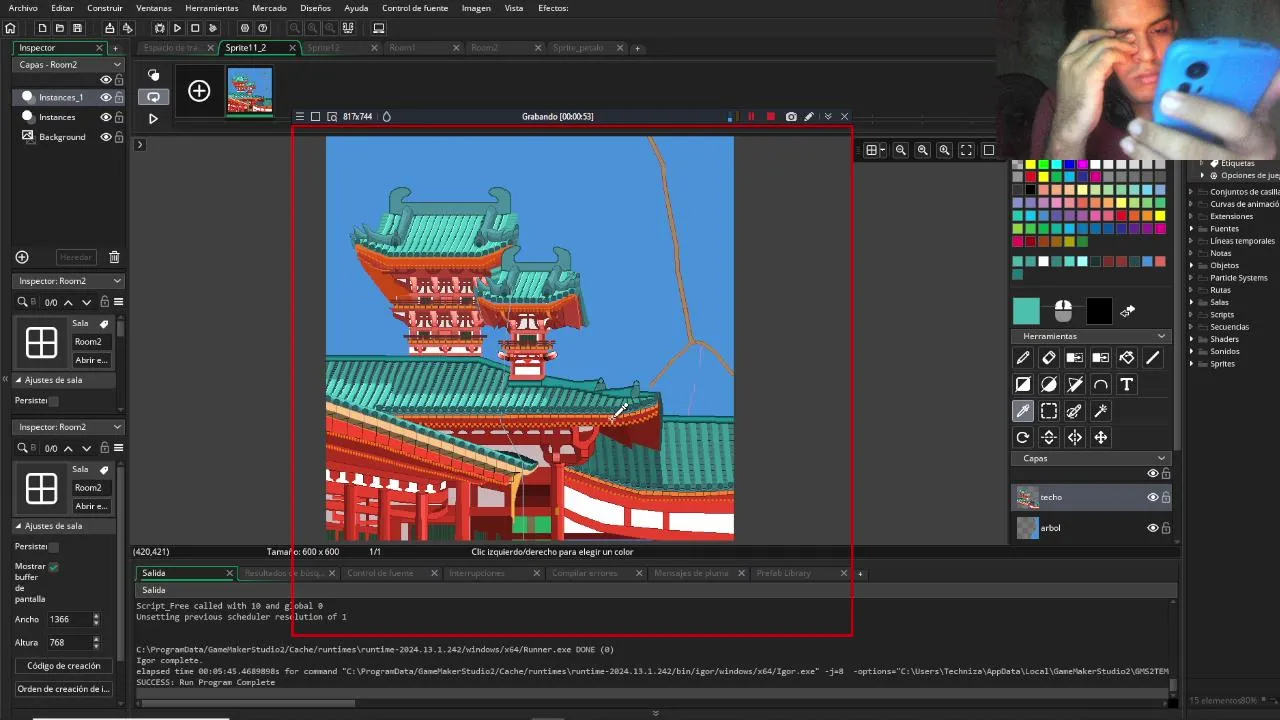Add a new frame with the plus tile
This screenshot has height=720, width=1280.
click(x=199, y=92)
